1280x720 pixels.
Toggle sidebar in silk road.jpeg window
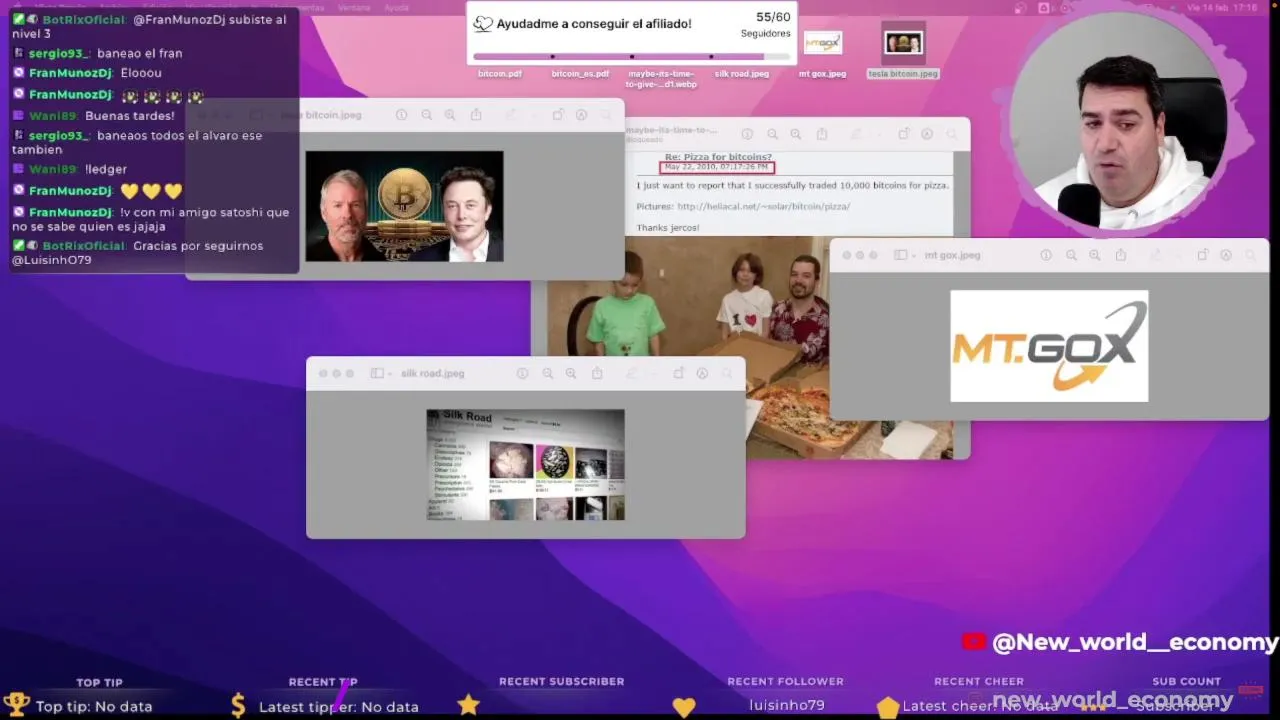[x=376, y=373]
